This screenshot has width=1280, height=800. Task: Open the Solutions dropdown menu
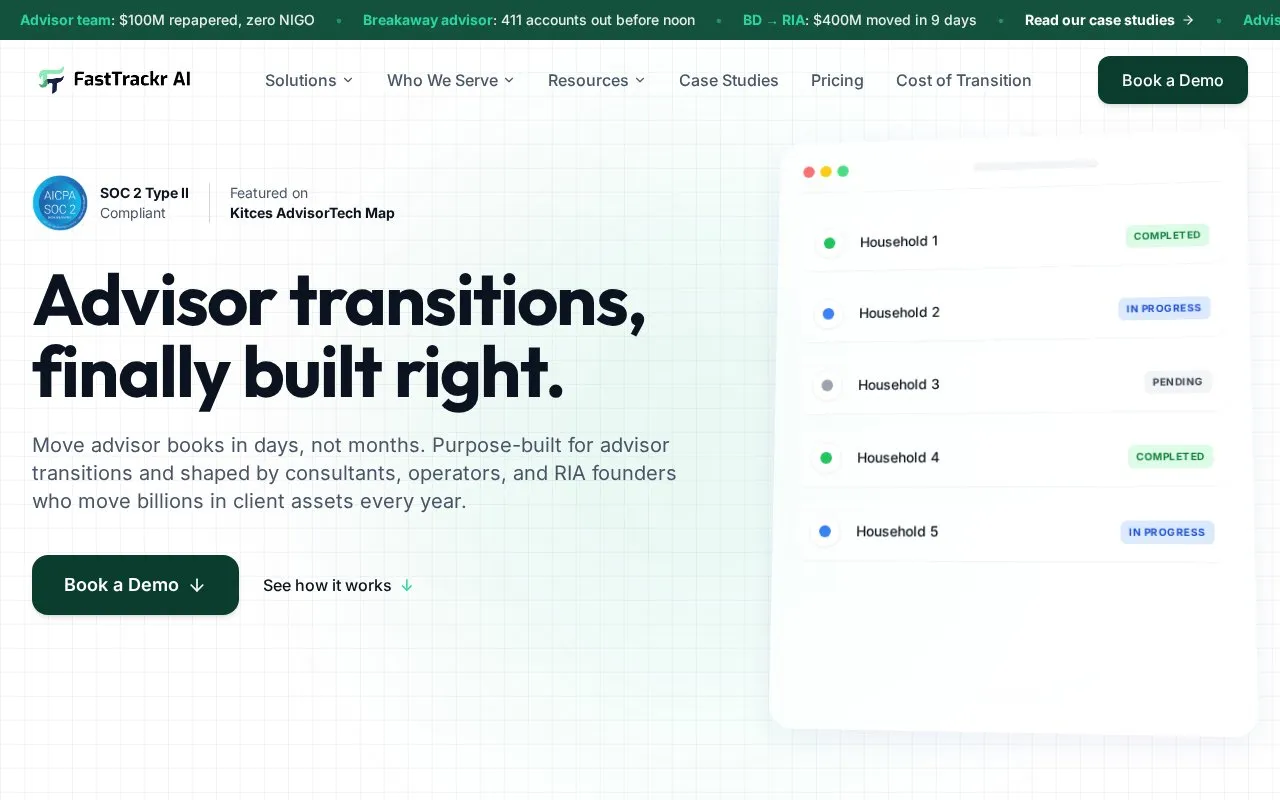pyautogui.click(x=309, y=80)
